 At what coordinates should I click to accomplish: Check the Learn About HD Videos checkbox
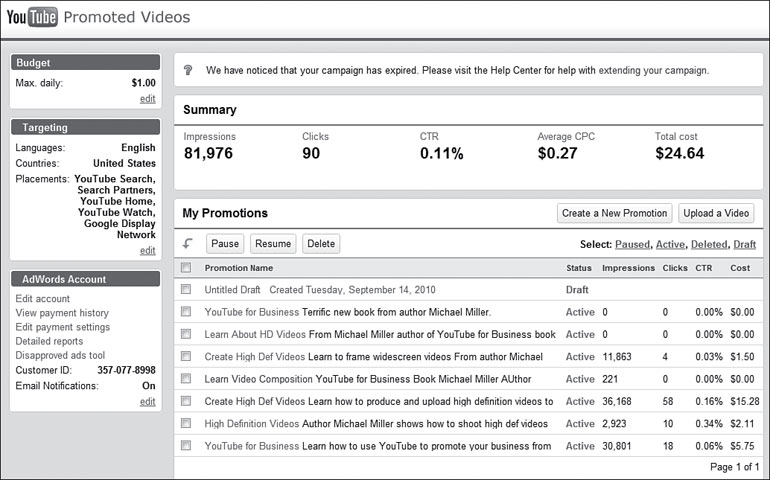(186, 334)
